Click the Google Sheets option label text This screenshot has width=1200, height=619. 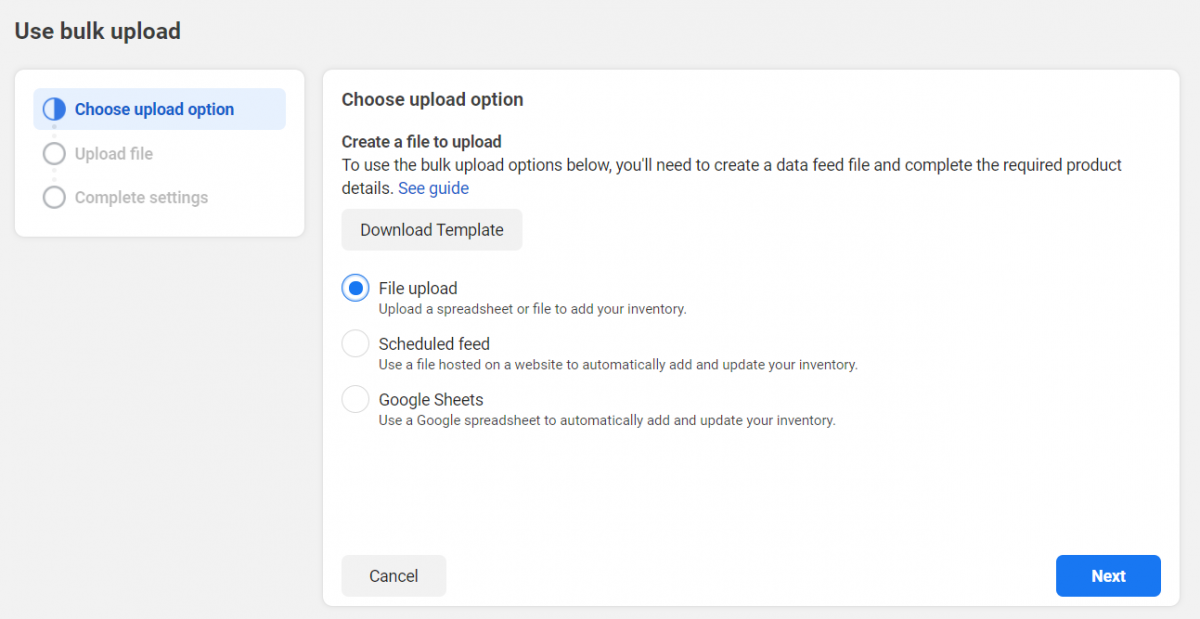[431, 400]
